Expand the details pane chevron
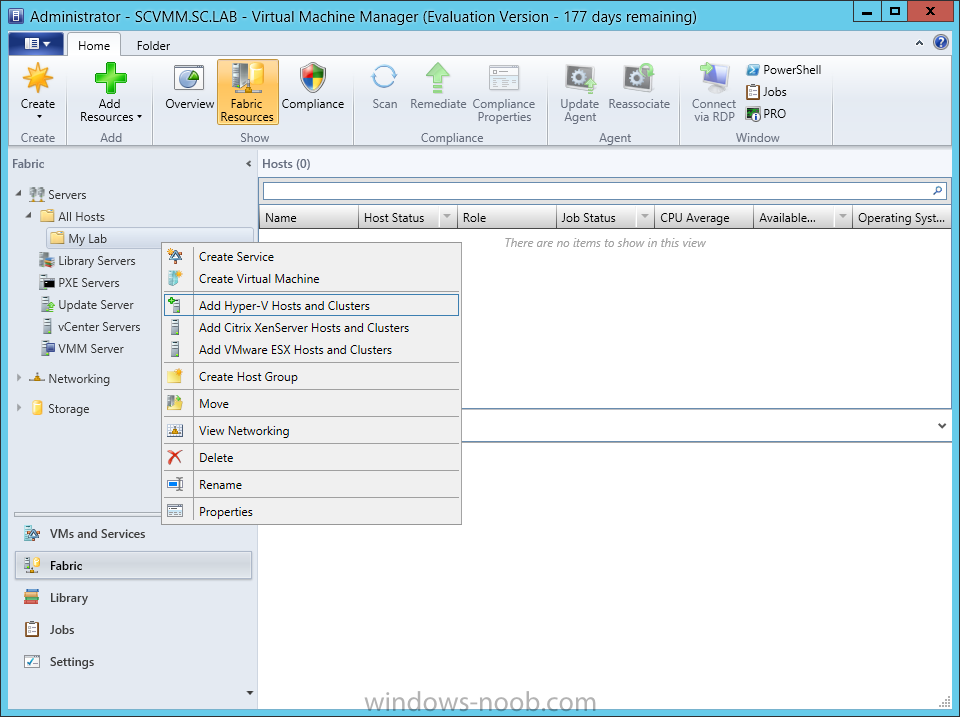This screenshot has height=717, width=960. click(942, 425)
